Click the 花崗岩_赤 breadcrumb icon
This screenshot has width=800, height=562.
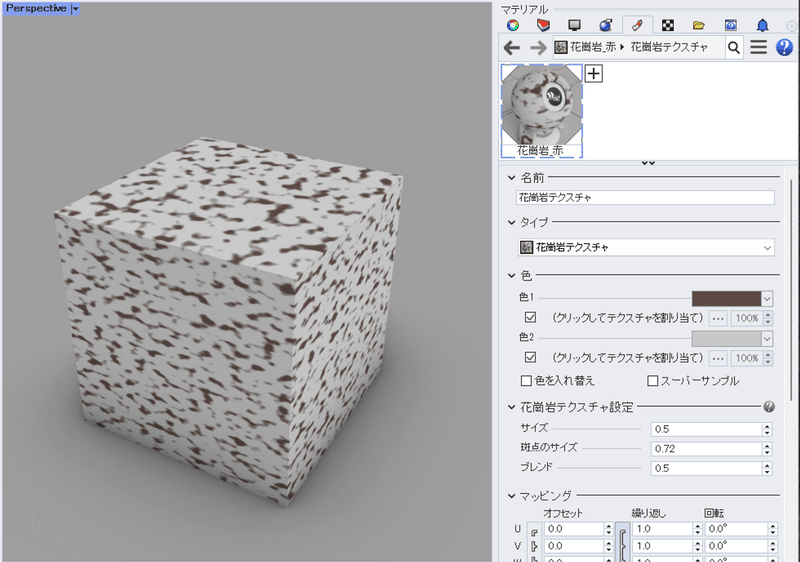(x=561, y=47)
